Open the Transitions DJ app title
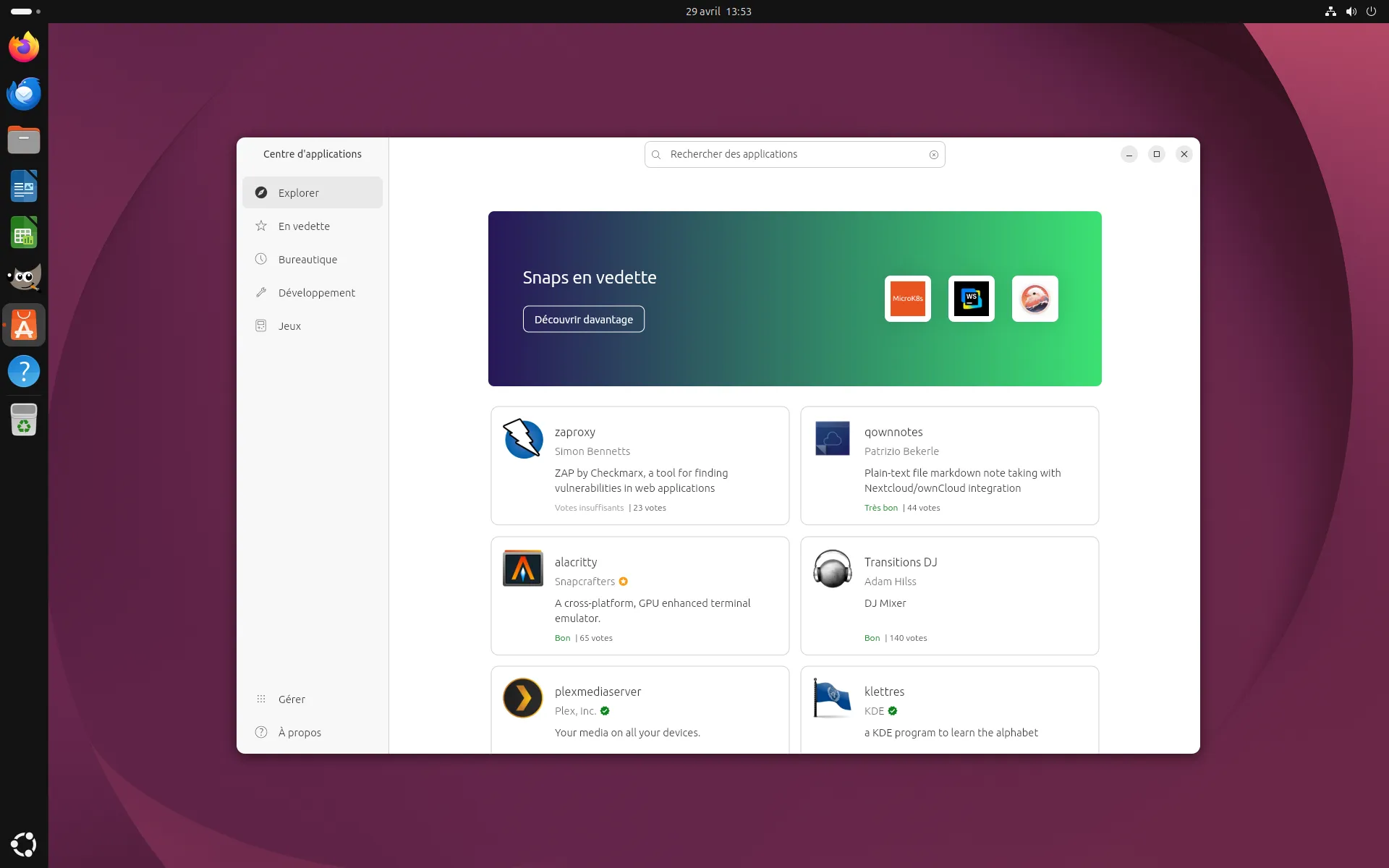Screen dimensions: 1389x868 pos(901,562)
